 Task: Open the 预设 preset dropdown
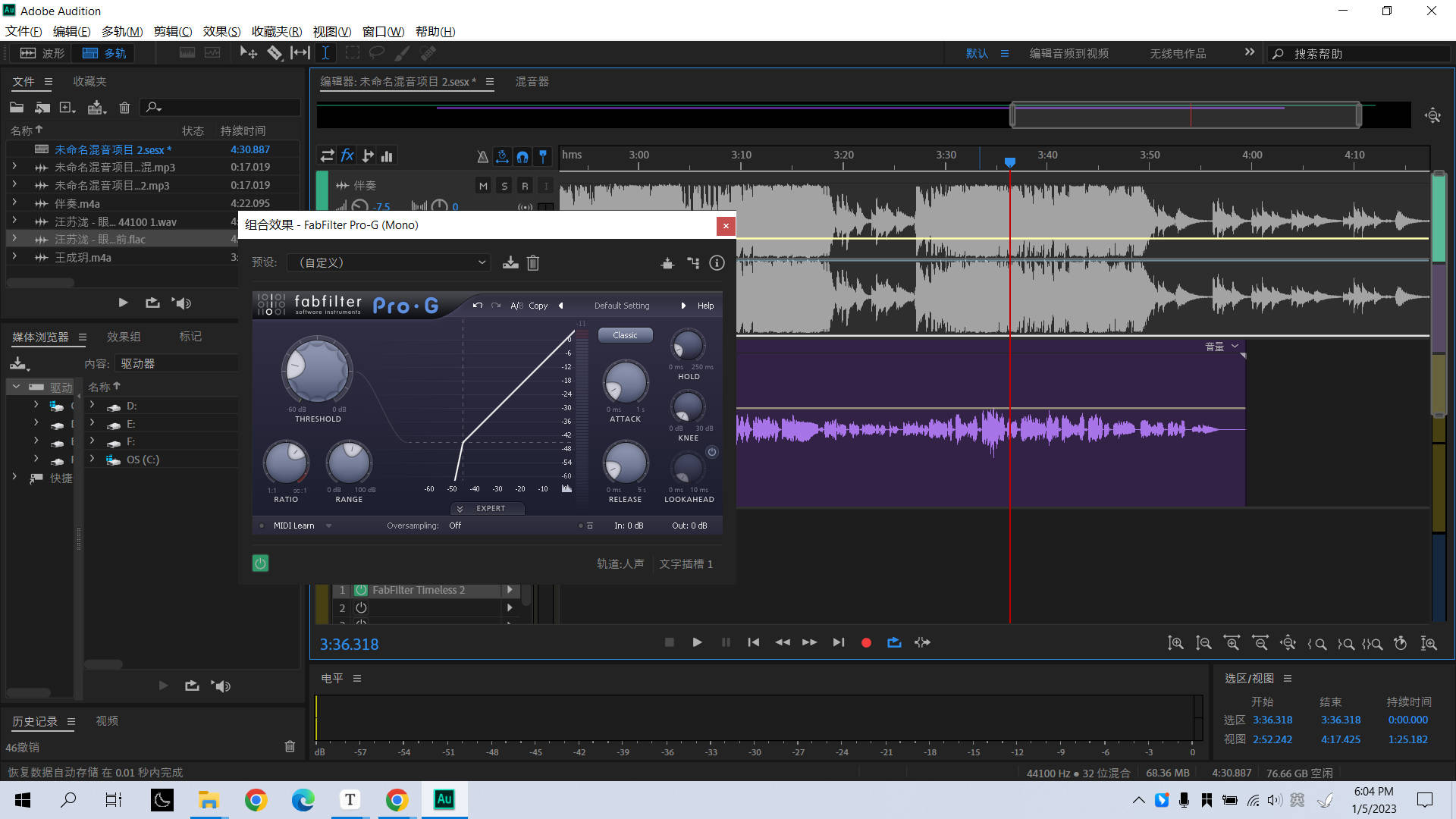389,262
